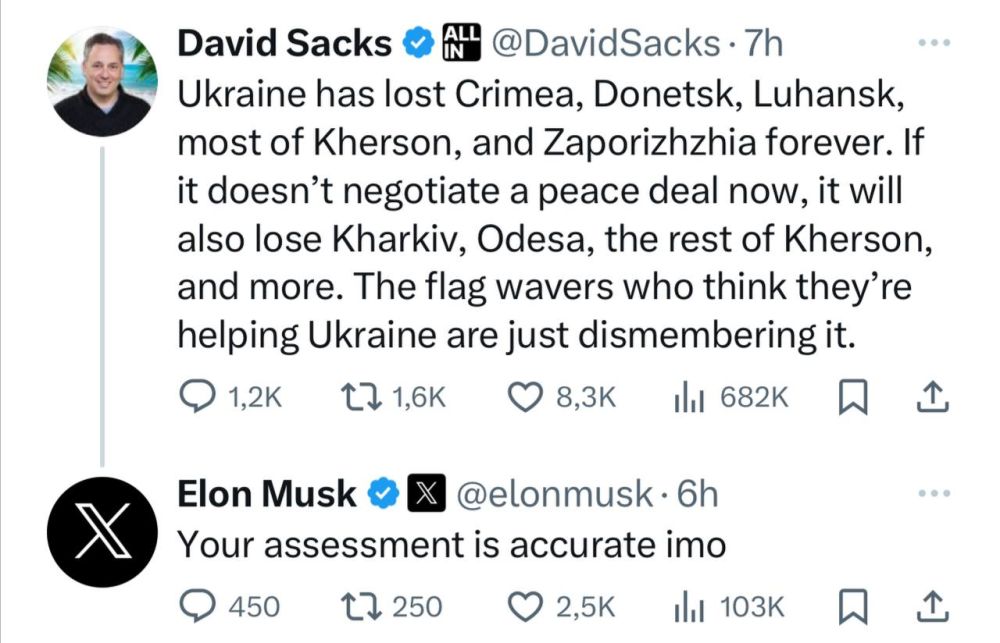Screen dimensions: 1000x643
Task: Share Elon Musk's reply
Action: coord(934,605)
